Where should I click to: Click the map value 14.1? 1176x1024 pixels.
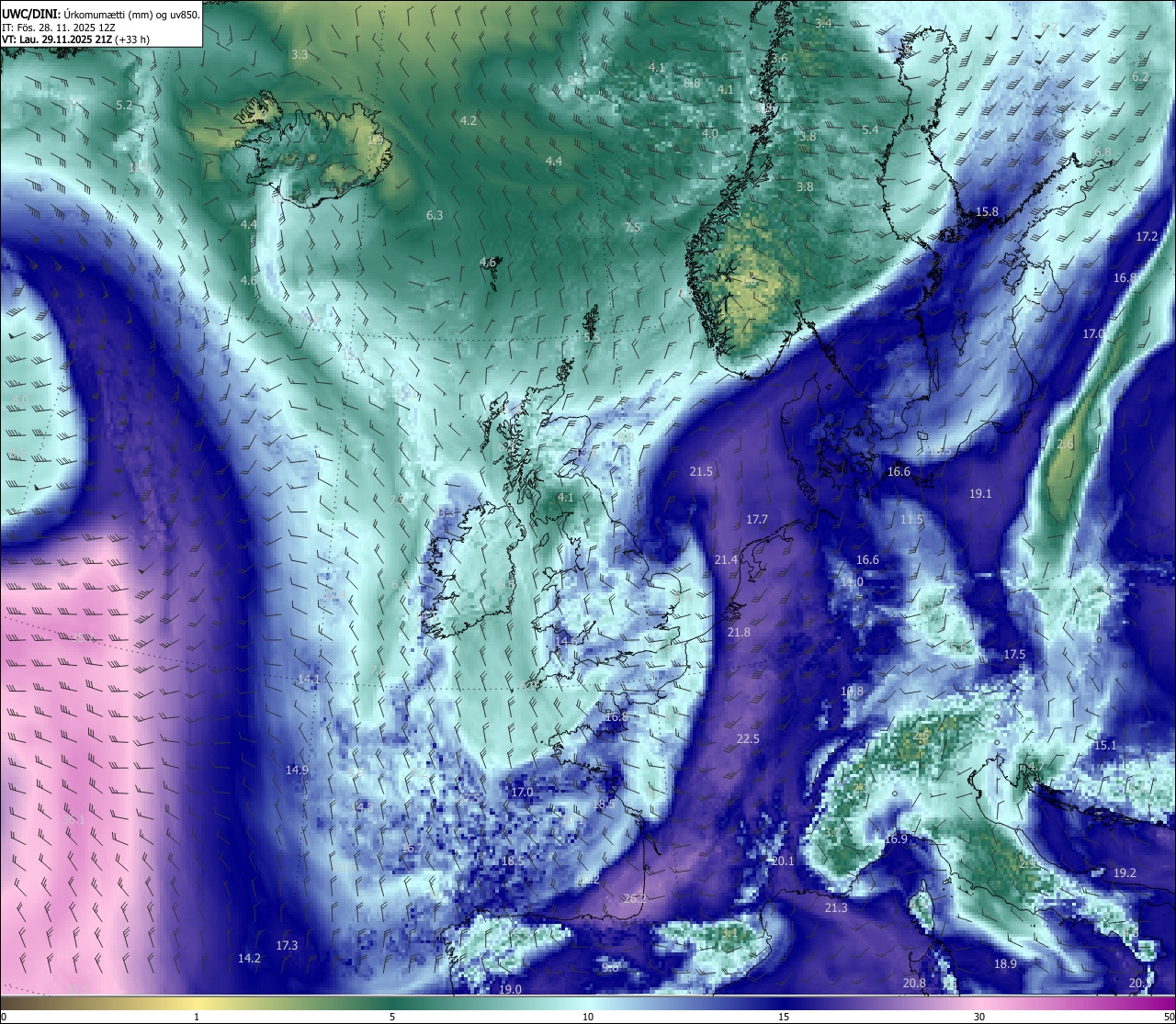pyautogui.click(x=309, y=680)
